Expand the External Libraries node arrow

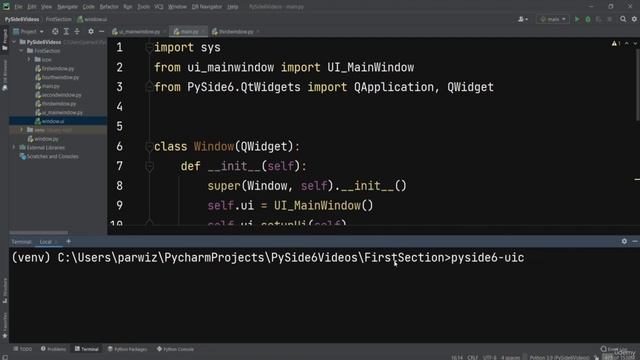14,147
